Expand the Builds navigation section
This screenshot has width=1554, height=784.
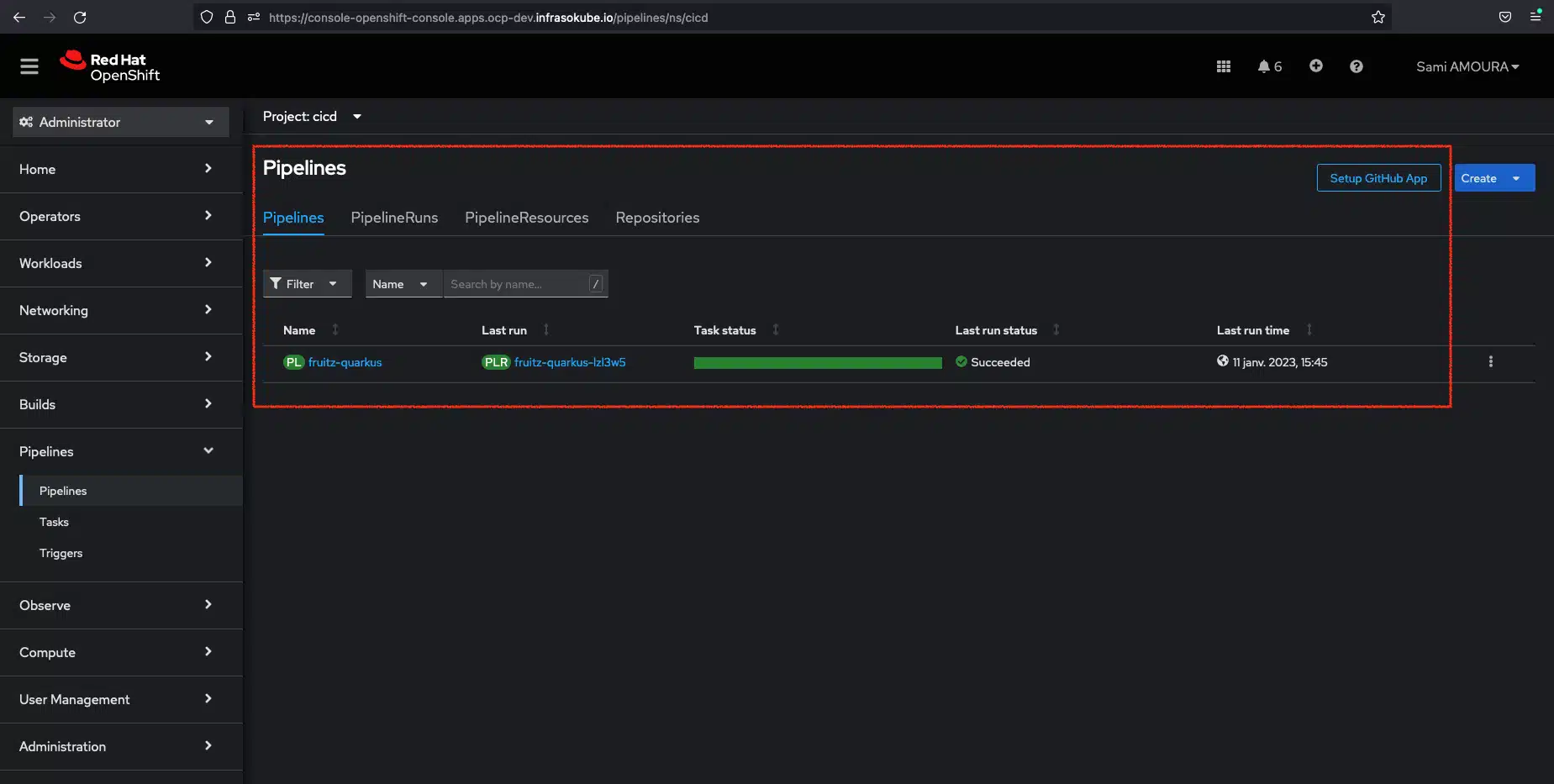coord(121,404)
